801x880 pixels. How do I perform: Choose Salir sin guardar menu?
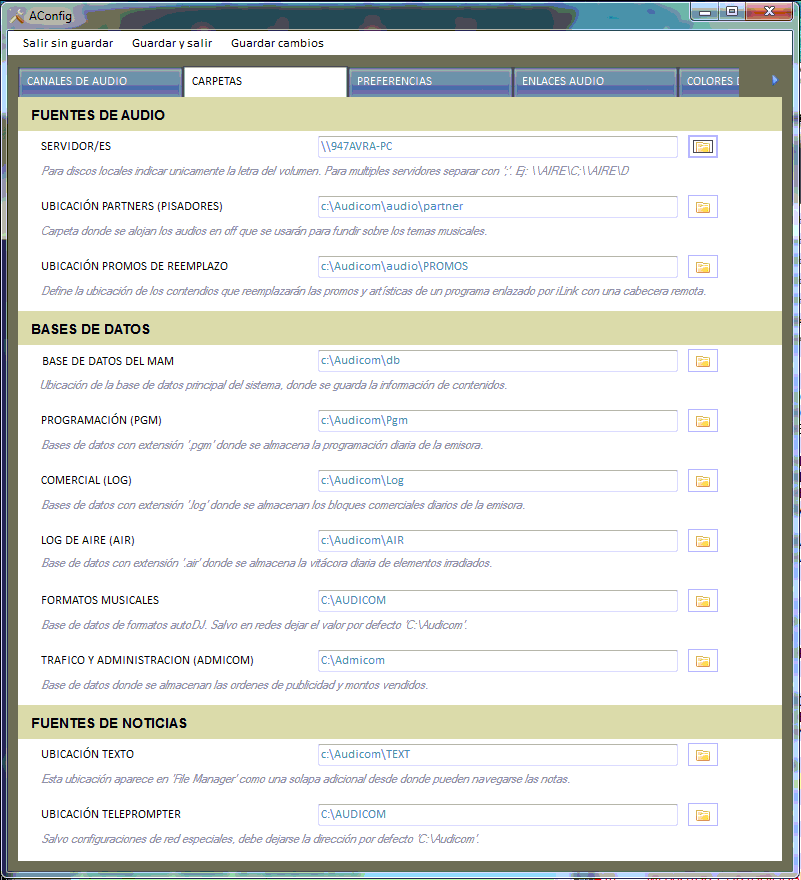click(x=68, y=43)
